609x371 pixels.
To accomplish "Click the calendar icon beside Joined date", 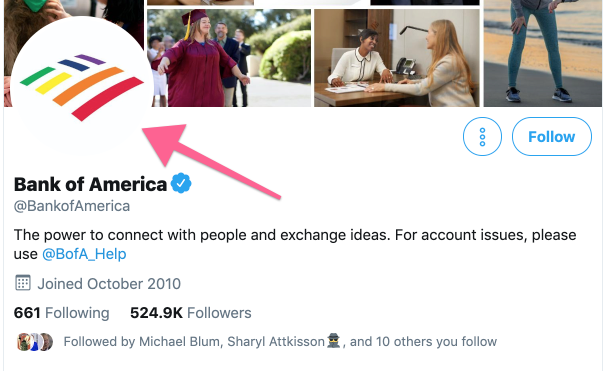I will [23, 283].
